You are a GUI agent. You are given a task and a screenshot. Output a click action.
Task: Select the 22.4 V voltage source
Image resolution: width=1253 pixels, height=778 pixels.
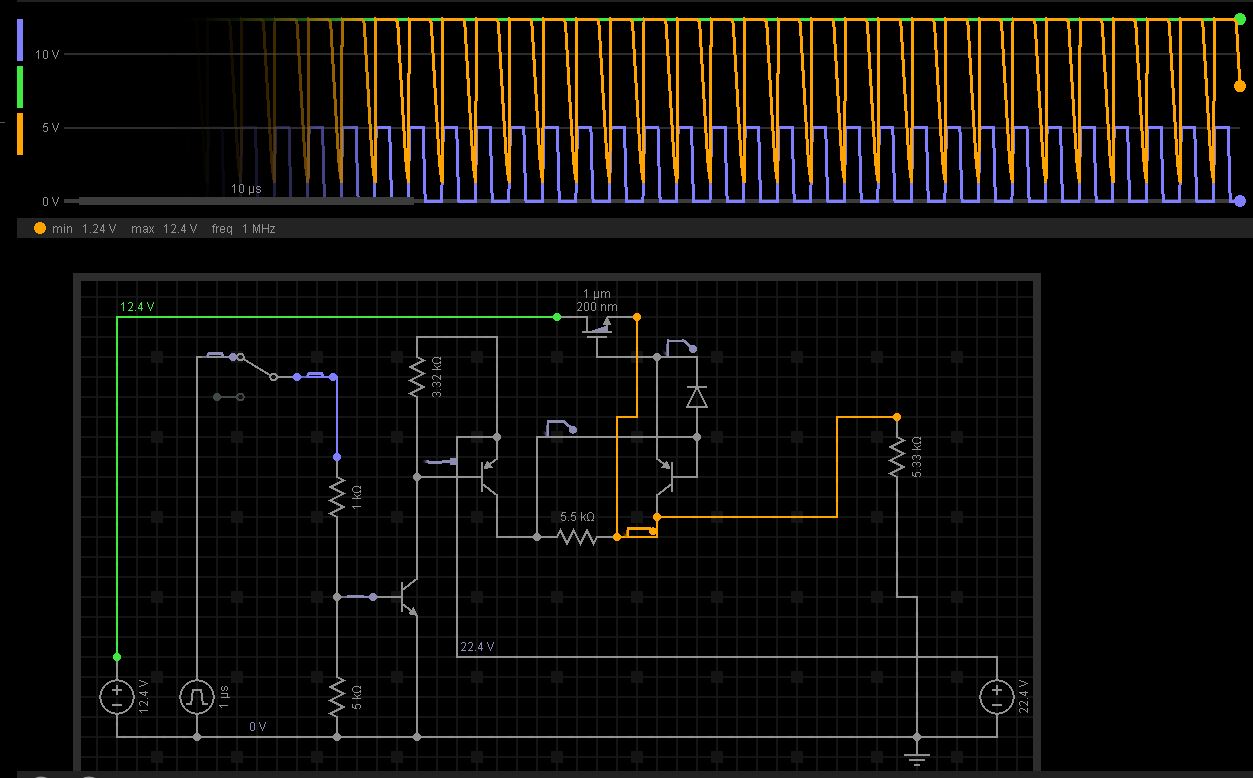[996, 695]
